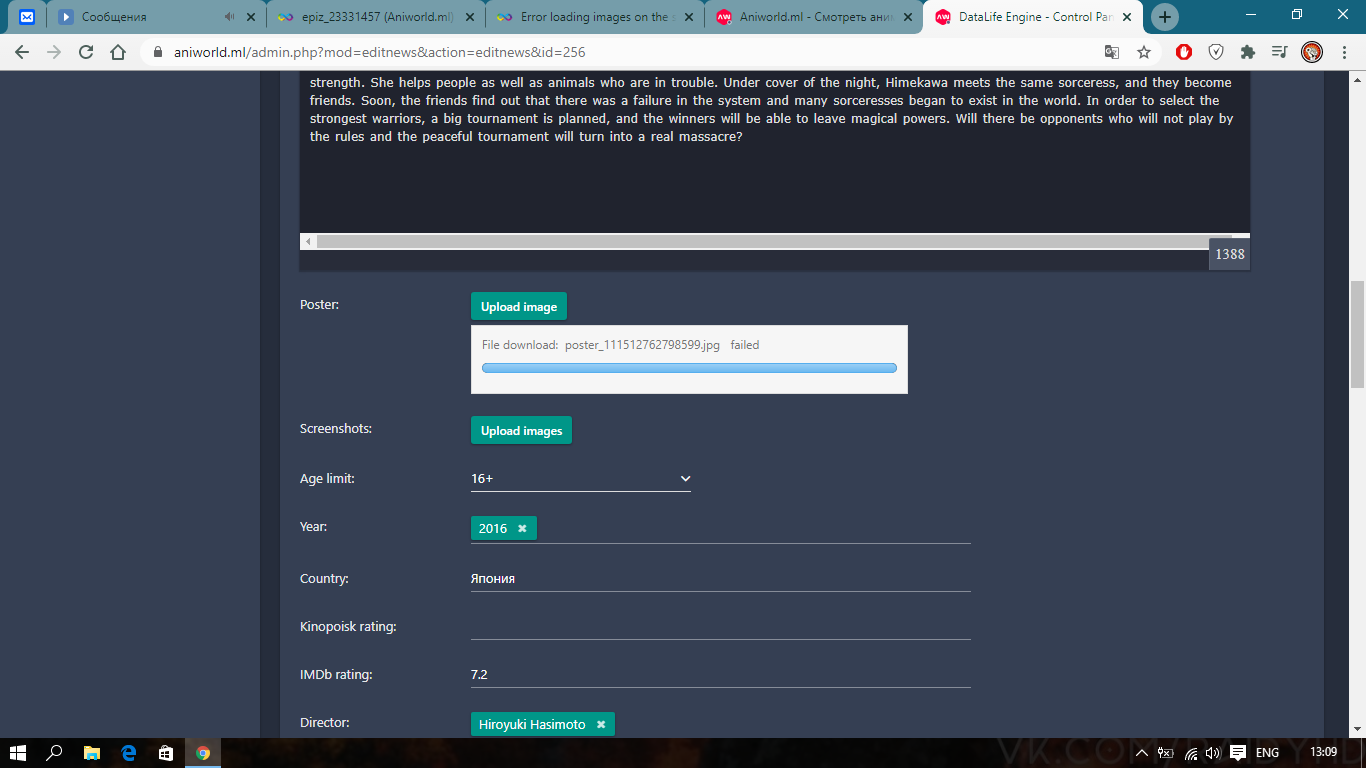This screenshot has height=768, width=1366.
Task: Switch to the epiz_23331457 (Aniworld.ml) tab
Action: tap(364, 17)
